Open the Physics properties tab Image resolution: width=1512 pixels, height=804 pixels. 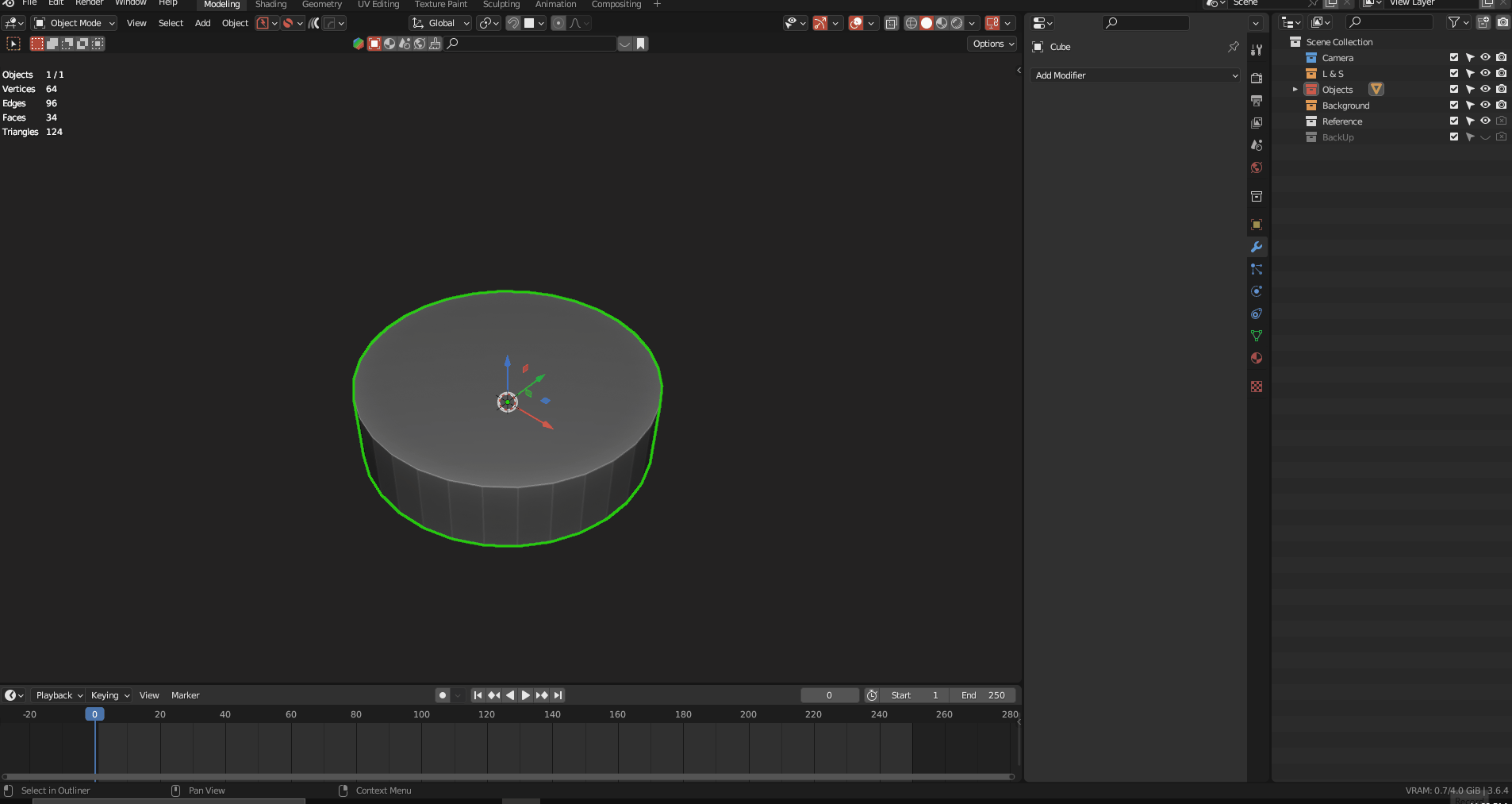point(1257,291)
